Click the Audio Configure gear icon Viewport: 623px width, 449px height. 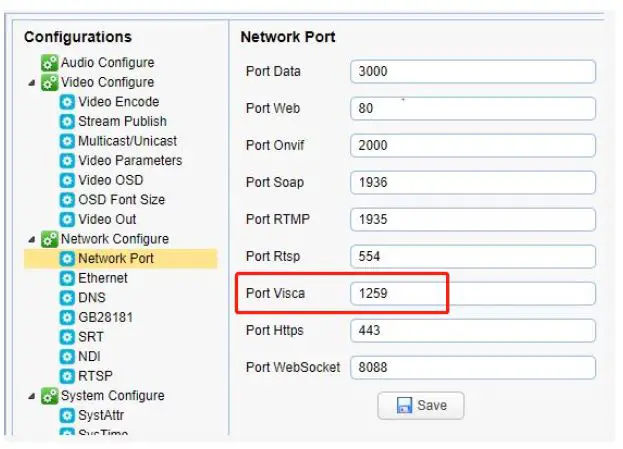[x=49, y=63]
